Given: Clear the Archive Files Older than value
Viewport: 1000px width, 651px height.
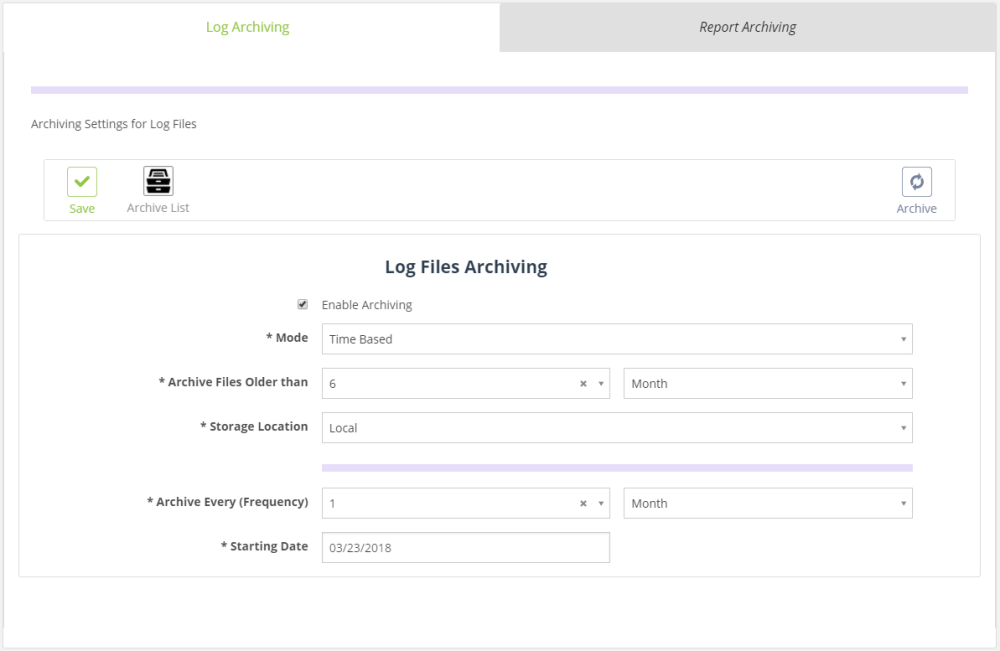Looking at the screenshot, I should click(x=583, y=384).
